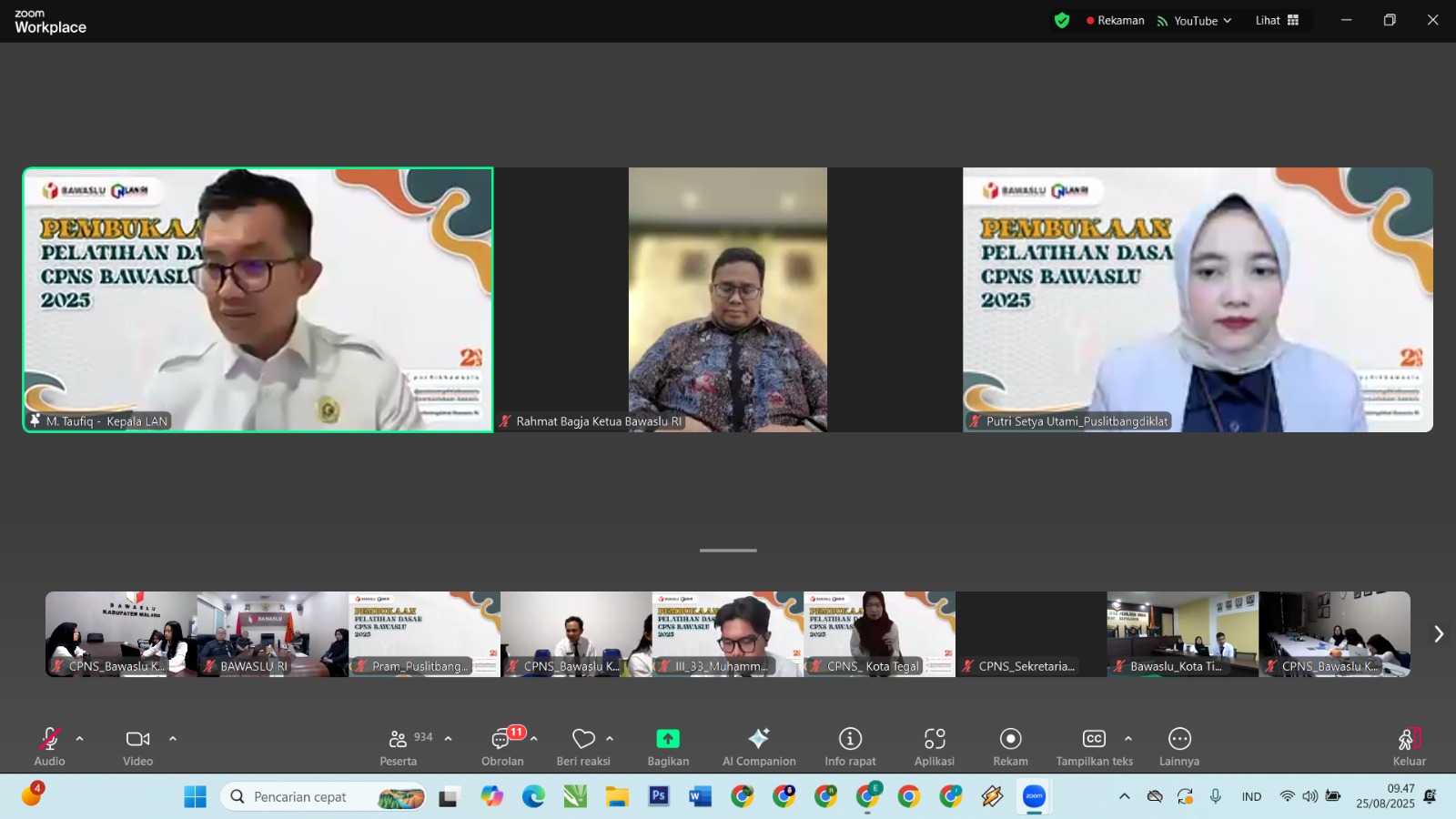Expand the Audio options arrow
The width and height of the screenshot is (1456, 819).
coord(80,739)
